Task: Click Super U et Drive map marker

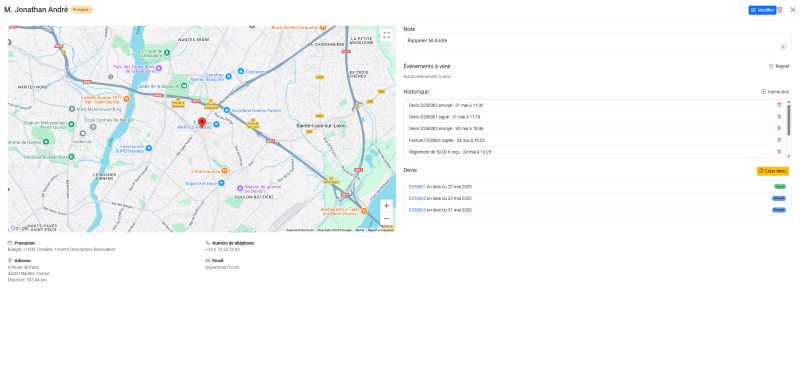Action: [221, 183]
